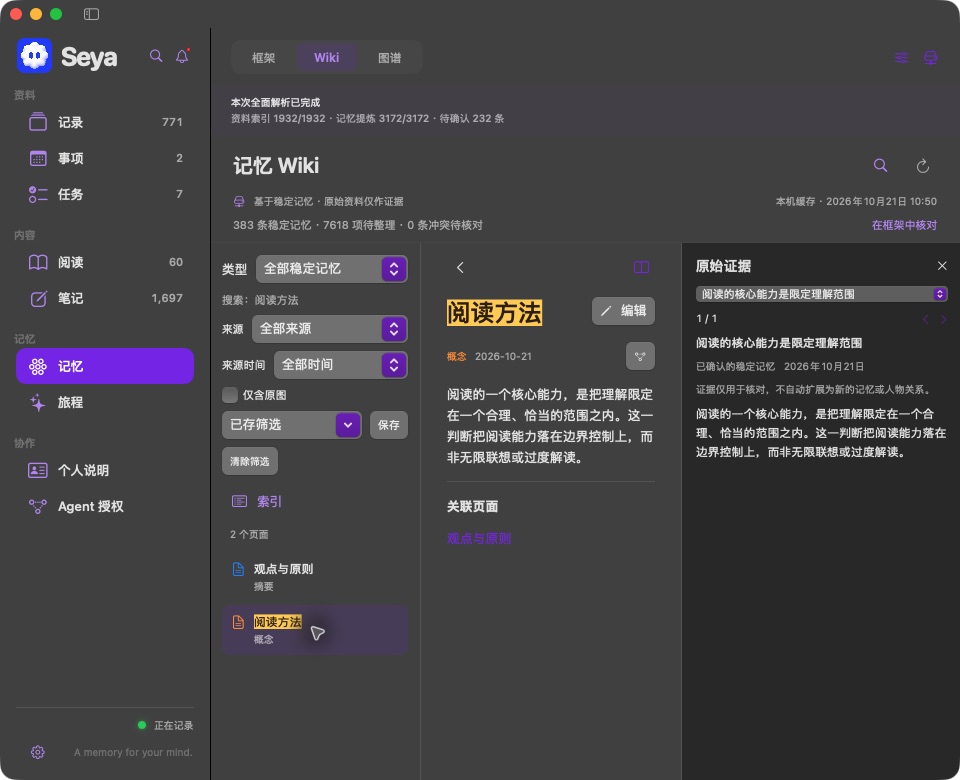The height and width of the screenshot is (780, 960).
Task: Click the 编辑 button
Action: (623, 311)
